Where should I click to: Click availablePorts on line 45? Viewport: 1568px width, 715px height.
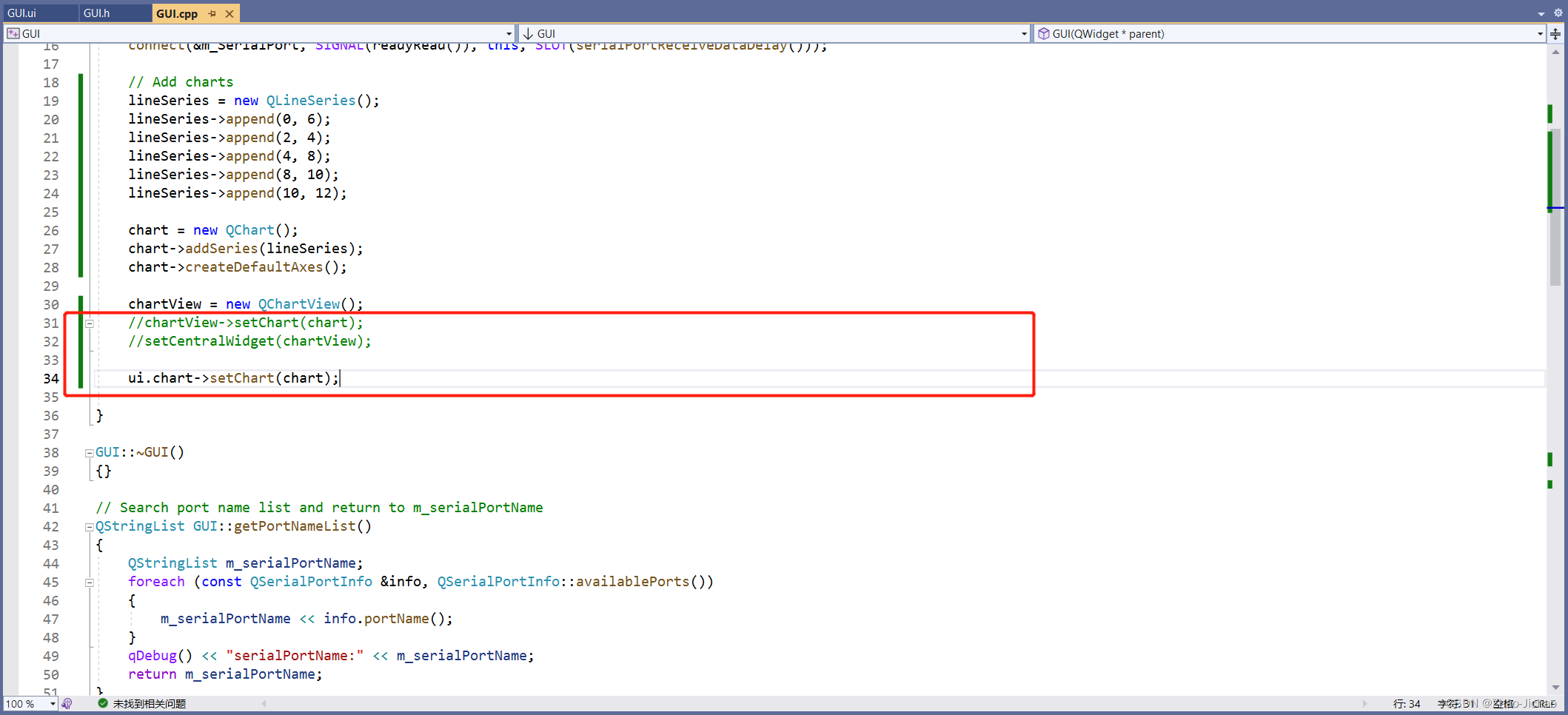point(633,582)
